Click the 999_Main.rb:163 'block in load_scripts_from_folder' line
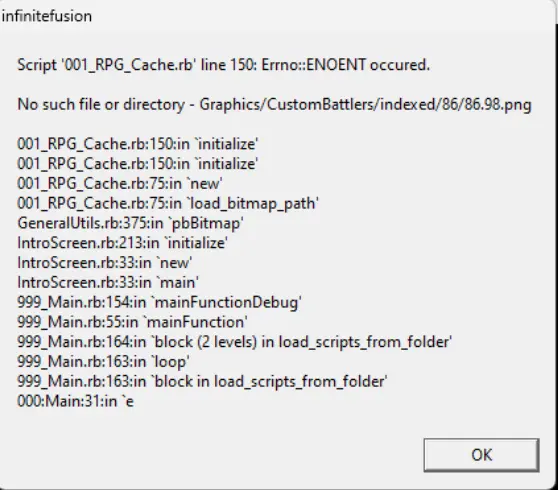The image size is (558, 490). pos(202,382)
